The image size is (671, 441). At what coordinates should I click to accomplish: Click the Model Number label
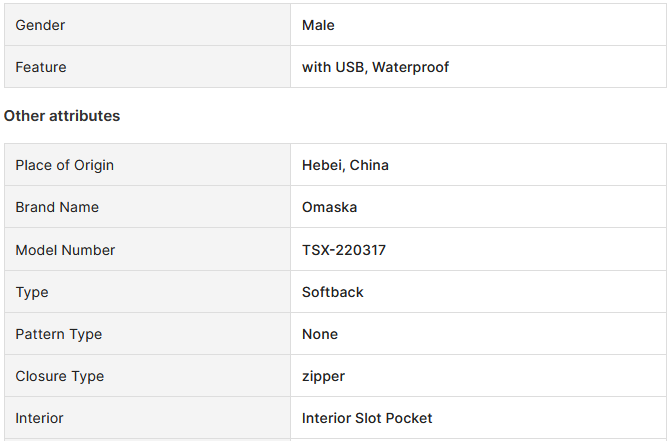(65, 250)
